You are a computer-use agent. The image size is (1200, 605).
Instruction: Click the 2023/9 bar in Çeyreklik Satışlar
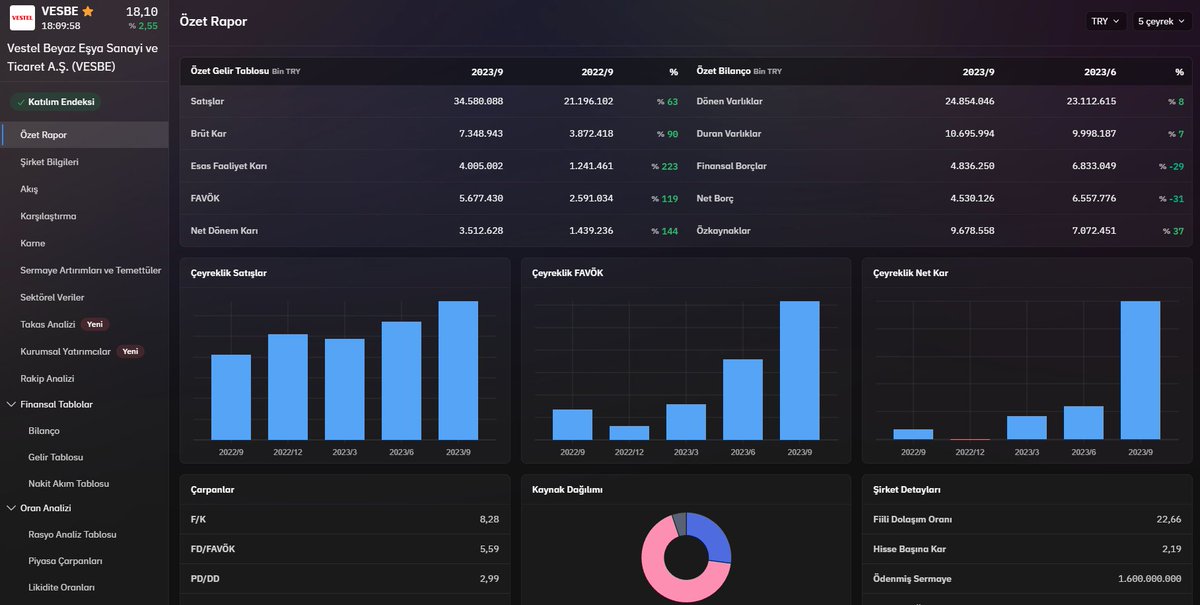pyautogui.click(x=458, y=370)
